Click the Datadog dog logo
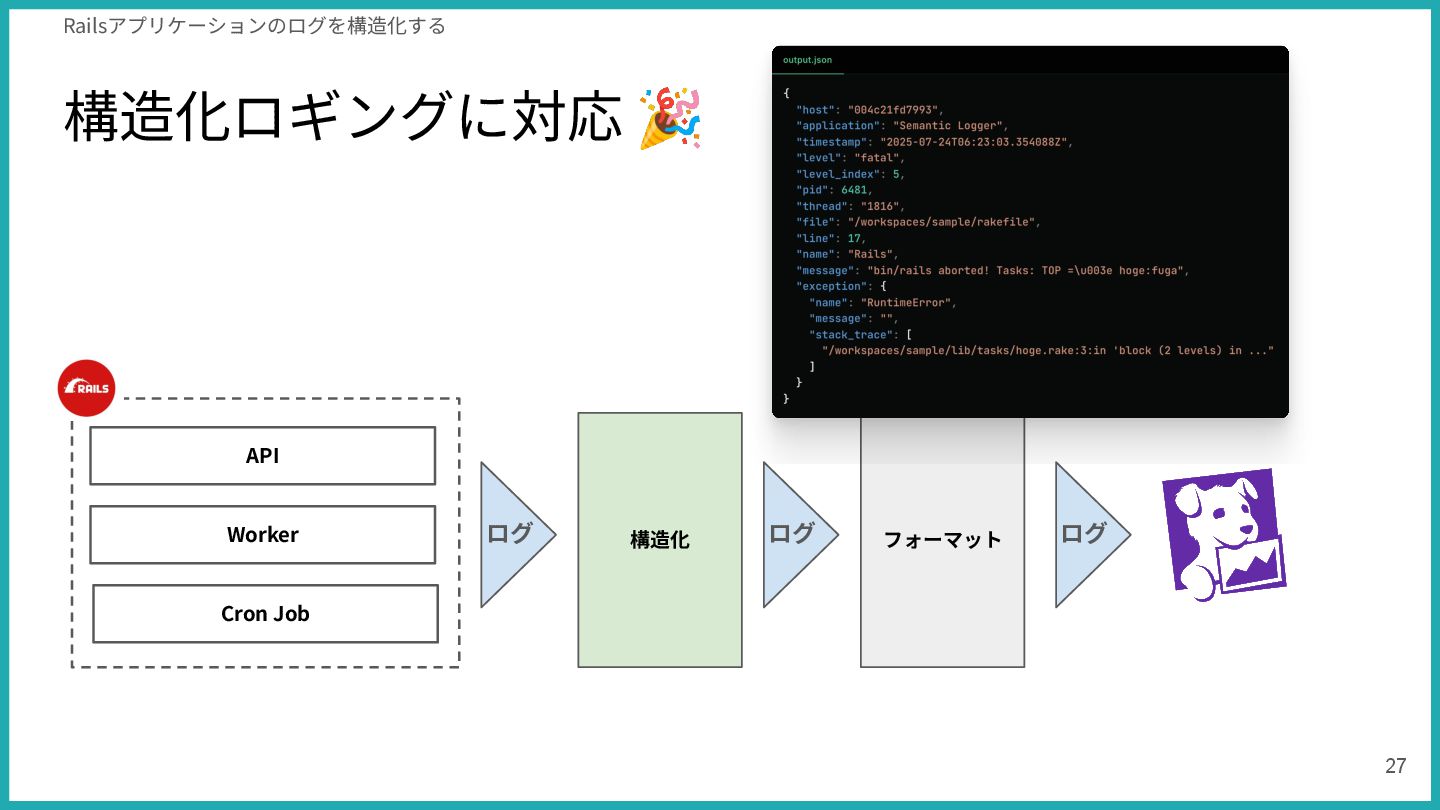Screen dimensions: 1440x810 click(1223, 534)
